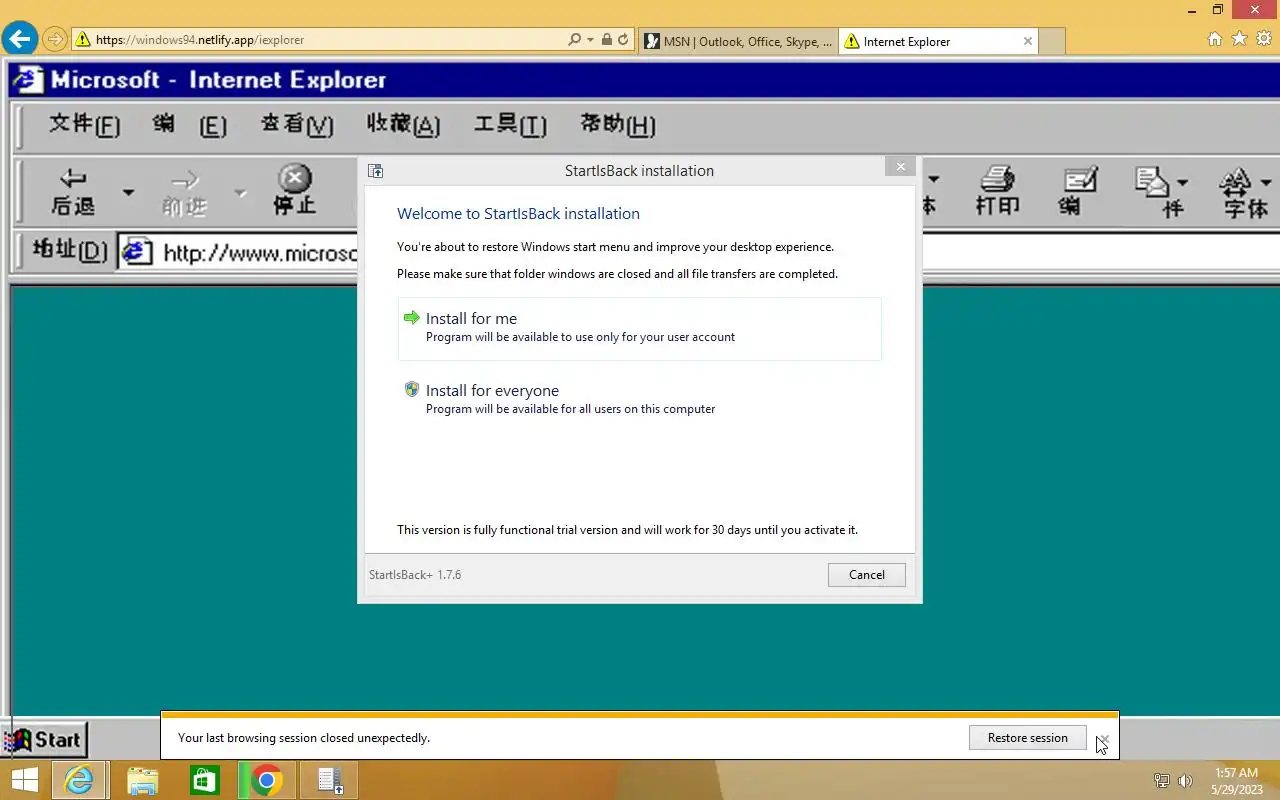Close the StartIsBack installation dialog

click(x=900, y=167)
